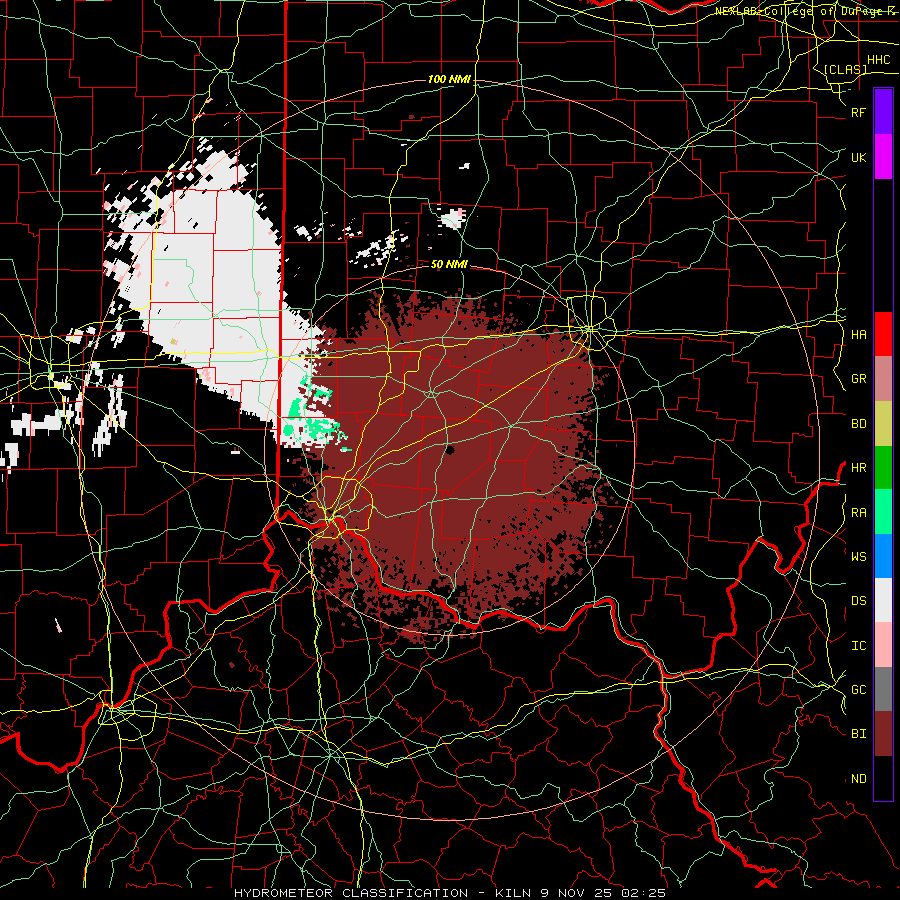The width and height of the screenshot is (900, 900).
Task: Click the 'RA' legend label
Action: point(858,513)
